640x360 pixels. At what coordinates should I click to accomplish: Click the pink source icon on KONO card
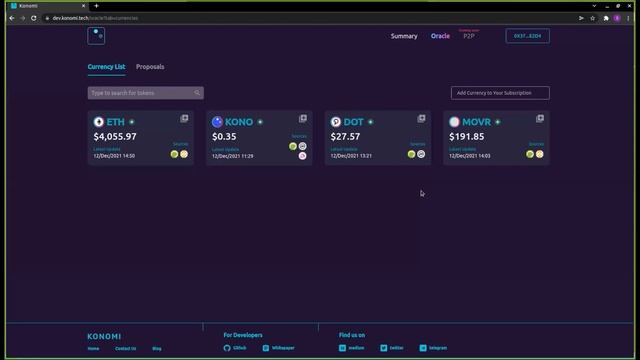coord(302,156)
